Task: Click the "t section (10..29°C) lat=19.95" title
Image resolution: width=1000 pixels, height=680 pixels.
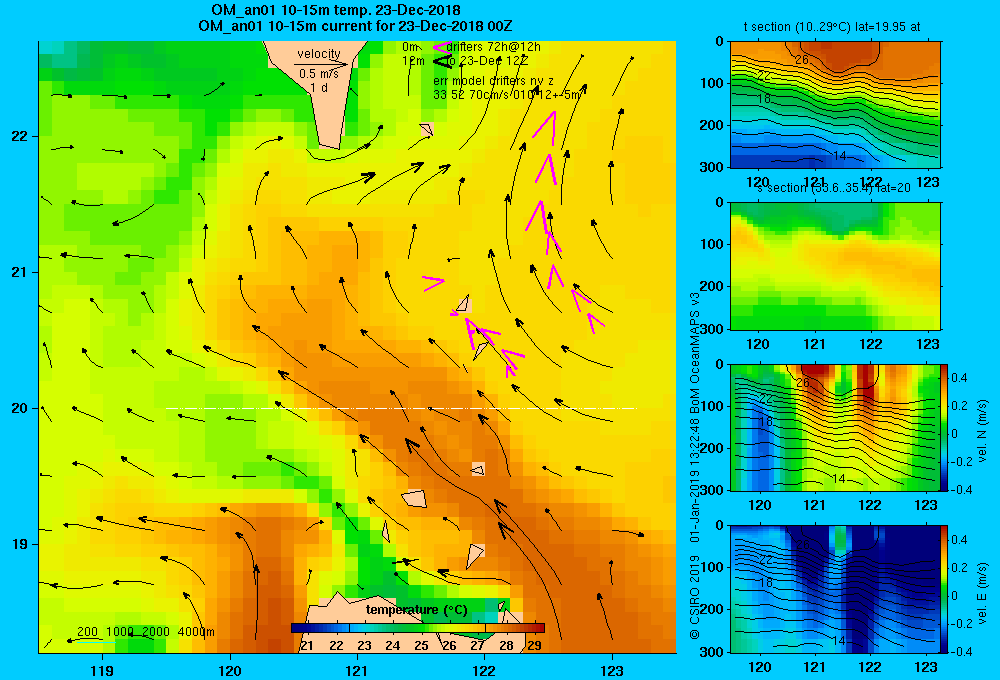Action: (x=832, y=27)
